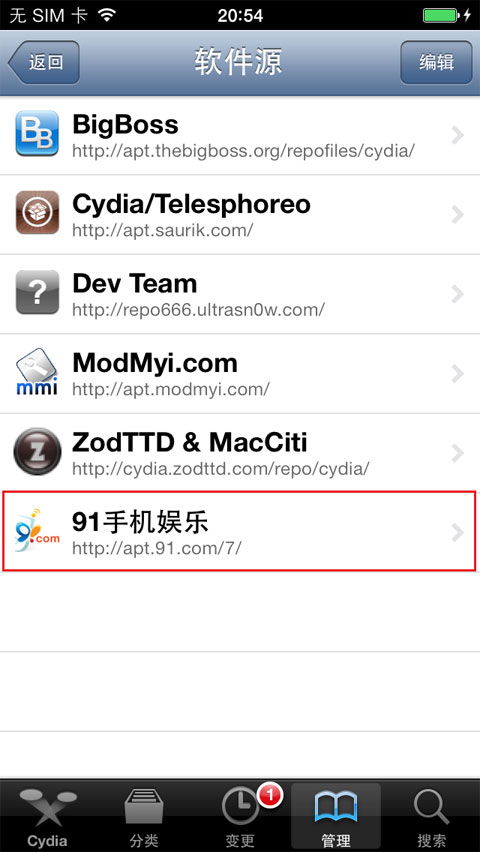Tap the 返回 back button
The width and height of the screenshot is (480, 852).
(43, 62)
